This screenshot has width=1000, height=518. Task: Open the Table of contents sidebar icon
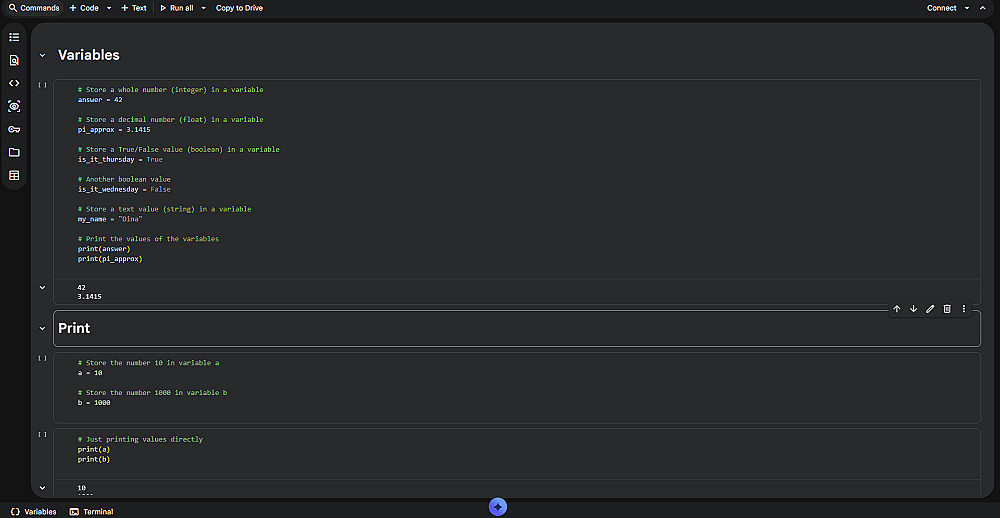pos(14,37)
